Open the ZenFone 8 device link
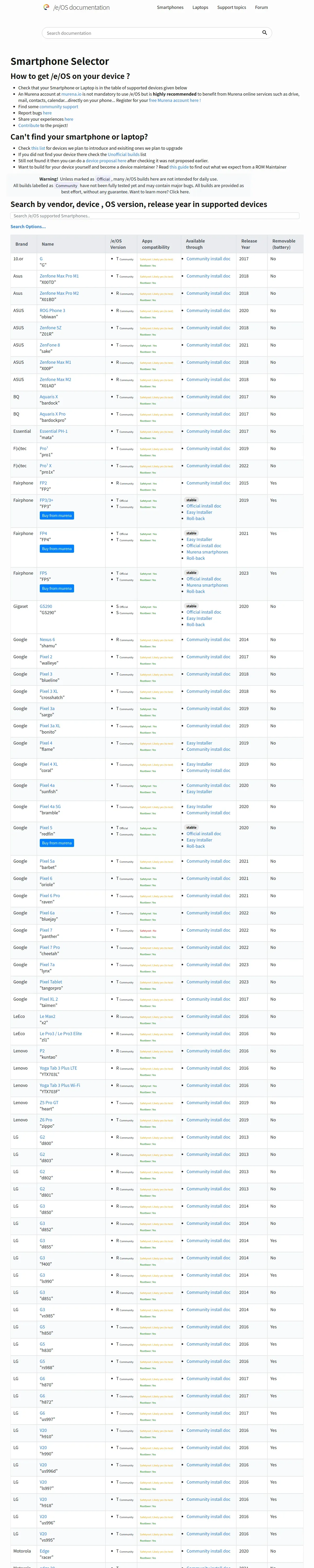Viewport: 314px width, 1568px height. click(50, 345)
